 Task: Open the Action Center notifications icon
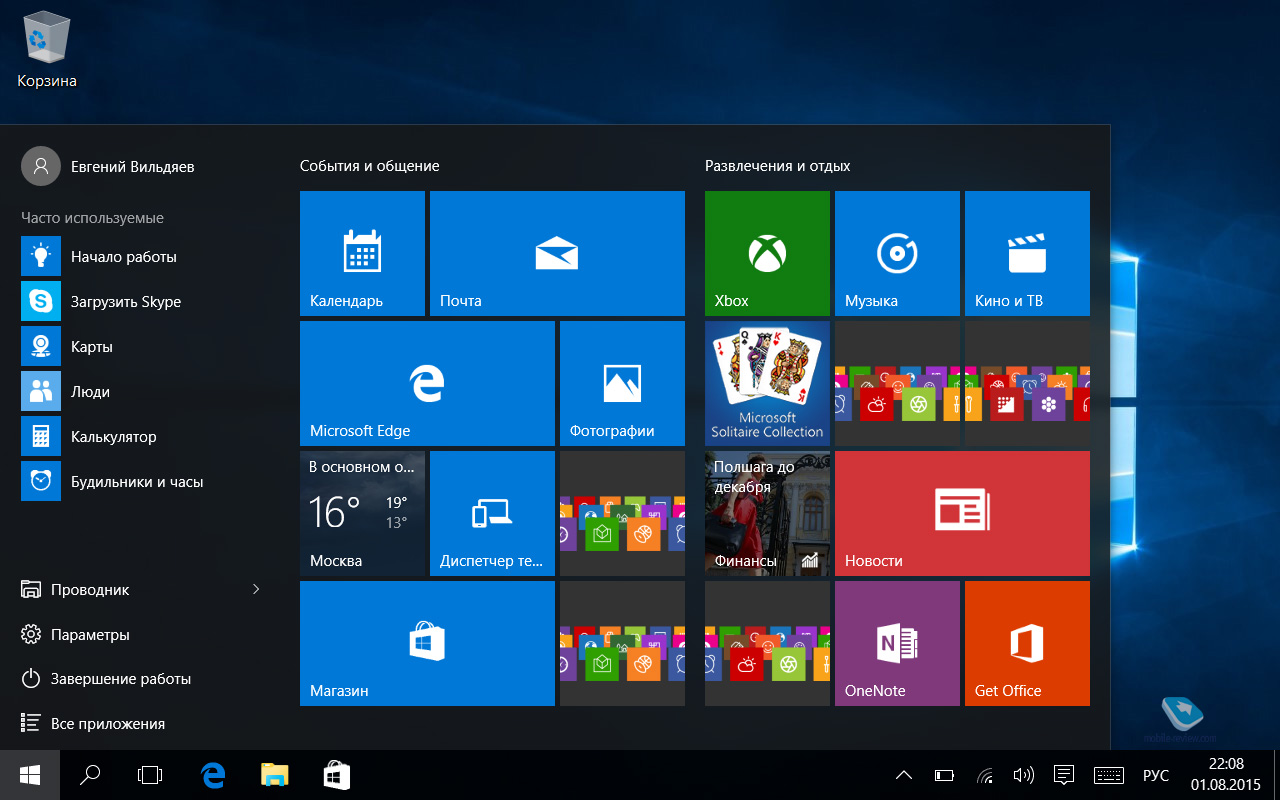click(x=1064, y=775)
